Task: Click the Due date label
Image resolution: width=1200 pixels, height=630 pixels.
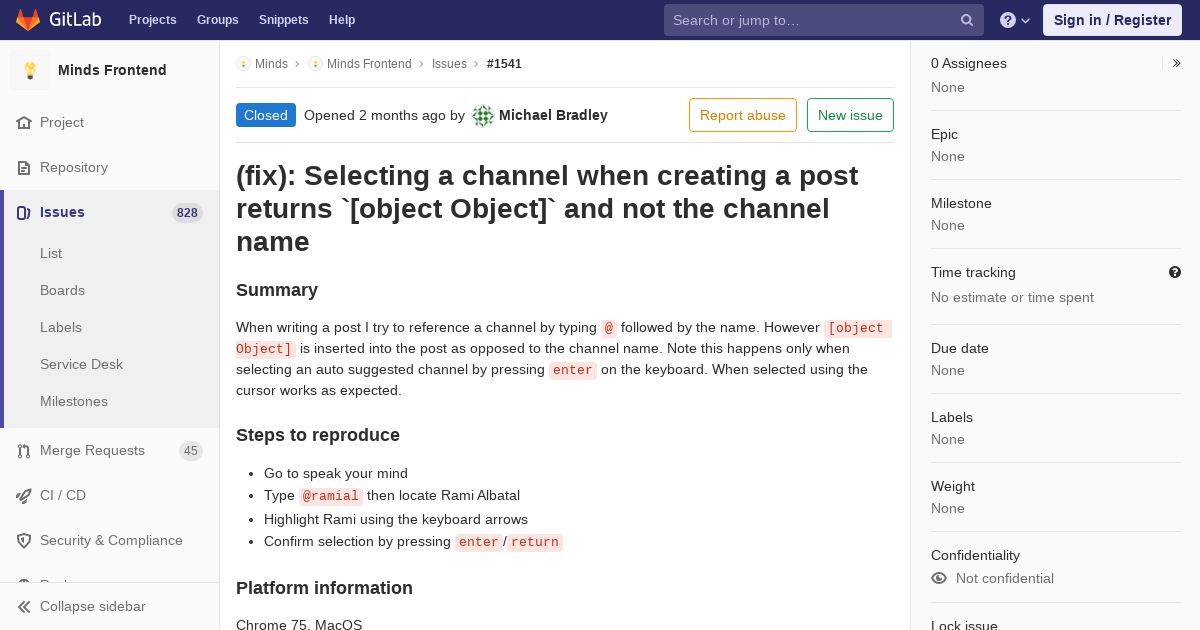Action: pyautogui.click(x=960, y=348)
